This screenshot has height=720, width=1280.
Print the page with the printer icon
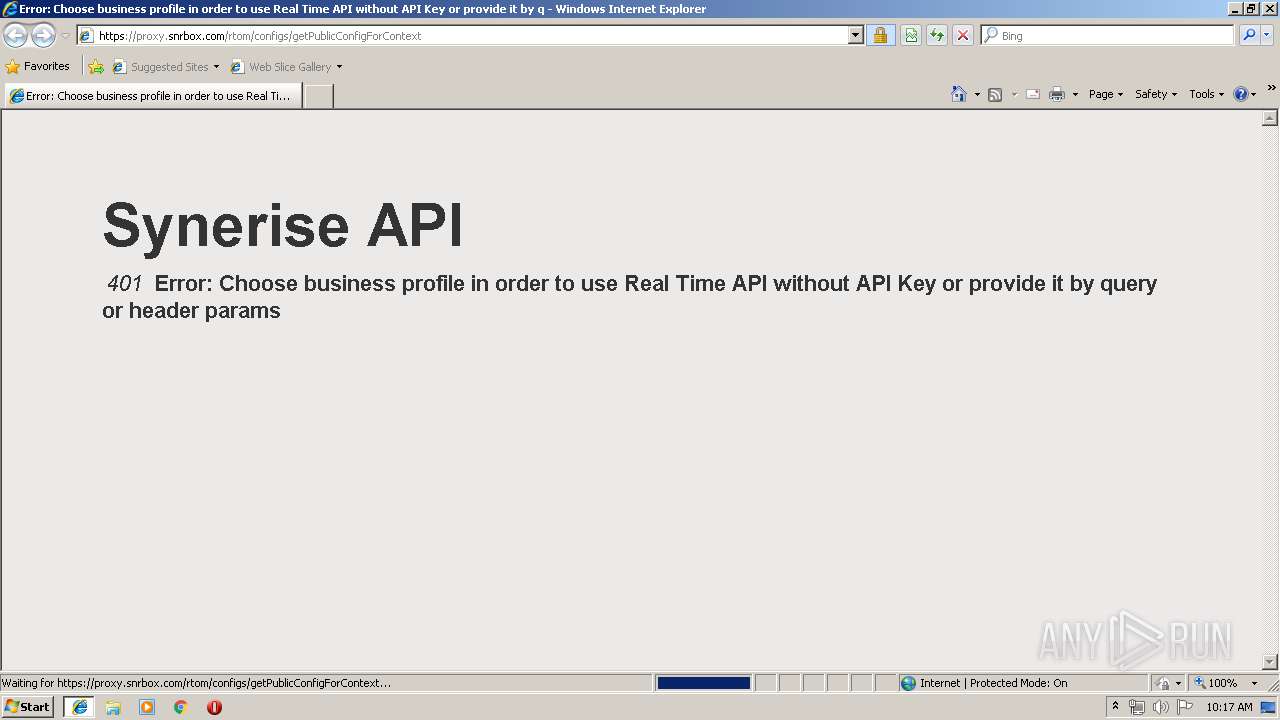1057,95
